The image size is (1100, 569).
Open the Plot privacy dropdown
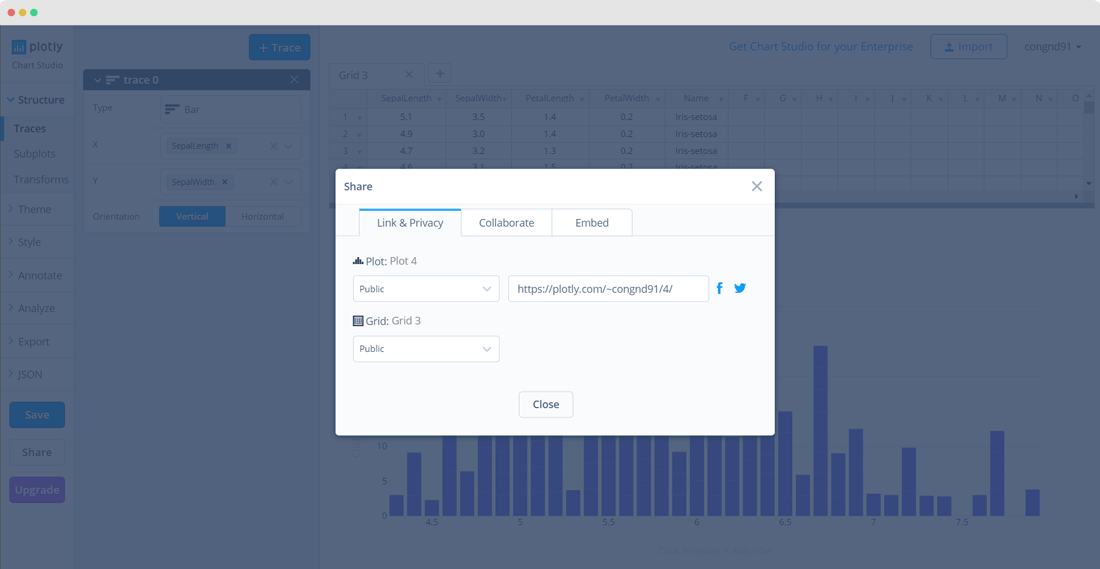[x=426, y=288]
